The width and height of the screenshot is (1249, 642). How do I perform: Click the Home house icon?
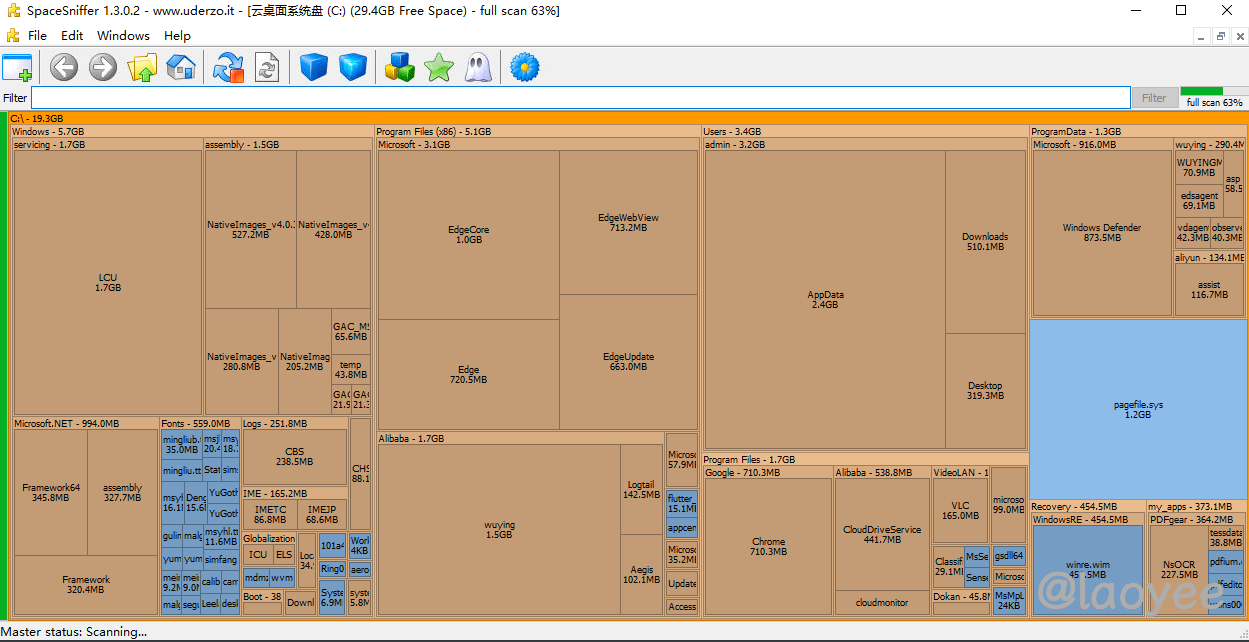181,68
